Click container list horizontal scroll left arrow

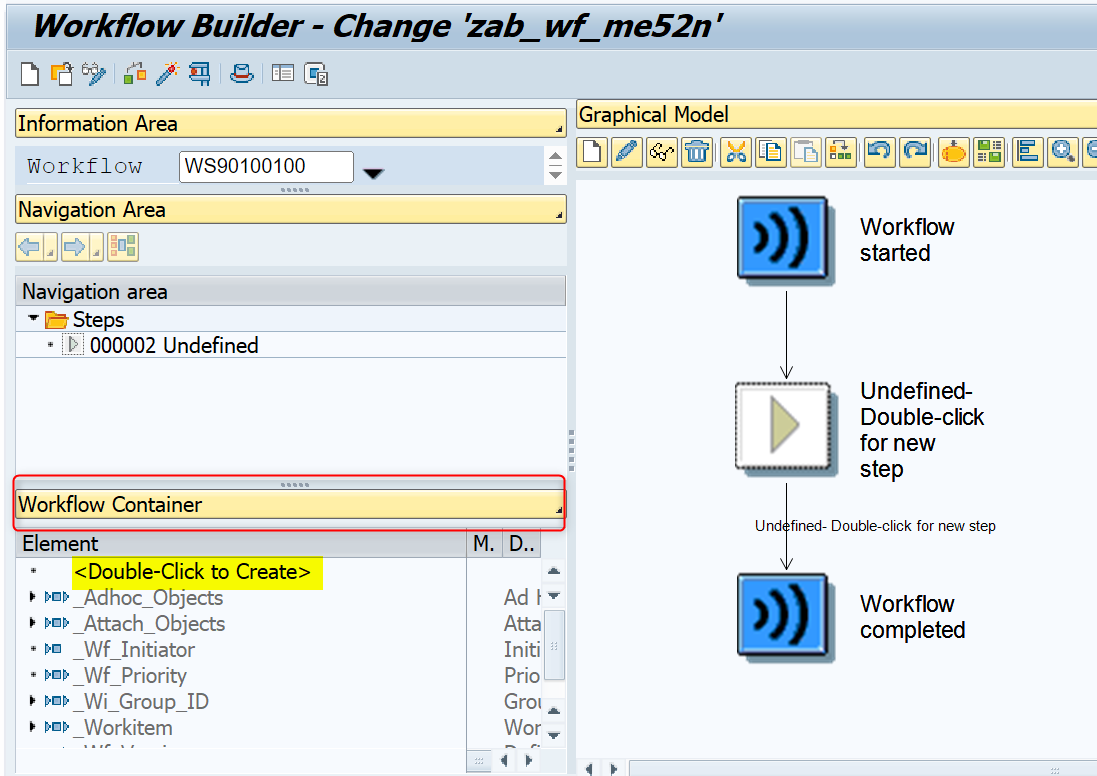504,761
